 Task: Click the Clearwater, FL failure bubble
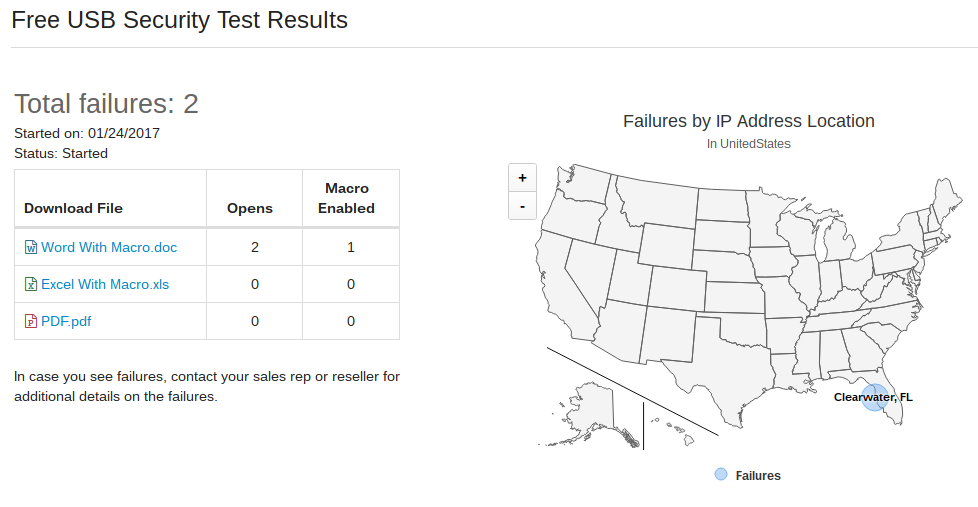(x=874, y=397)
